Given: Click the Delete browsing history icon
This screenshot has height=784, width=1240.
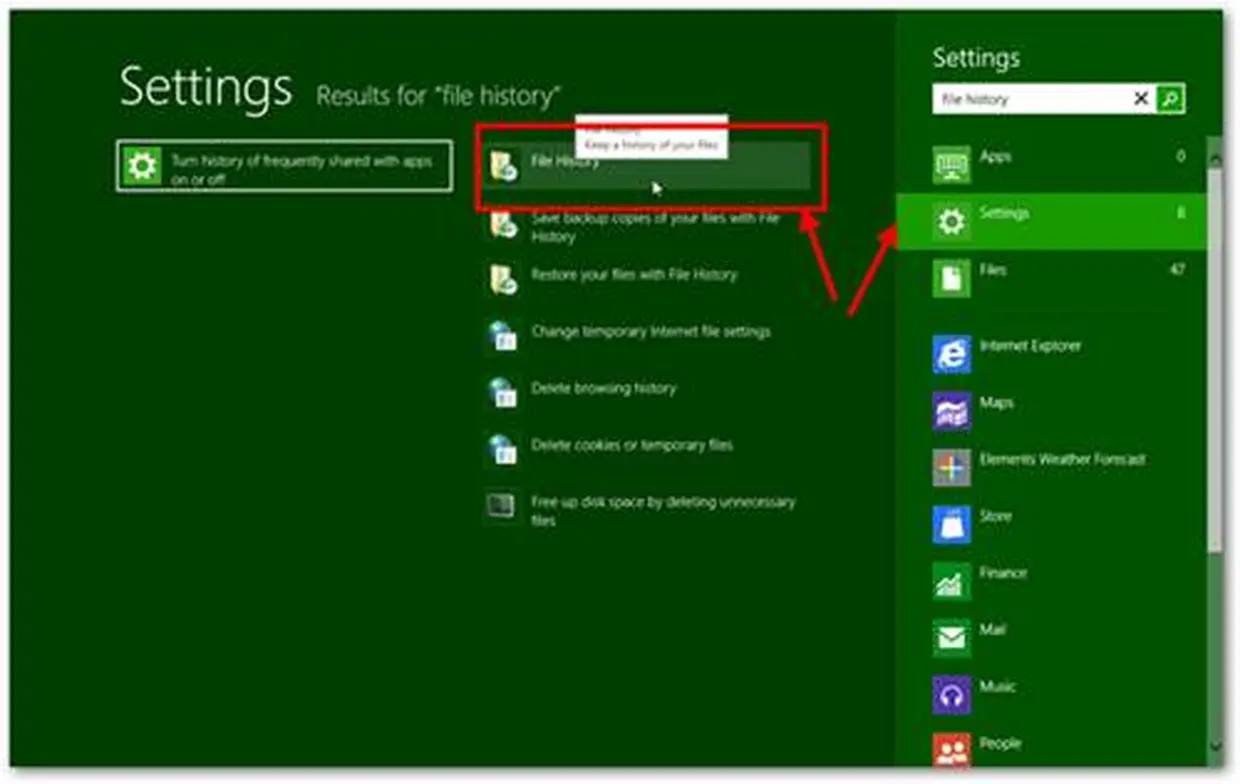Looking at the screenshot, I should 503,393.
